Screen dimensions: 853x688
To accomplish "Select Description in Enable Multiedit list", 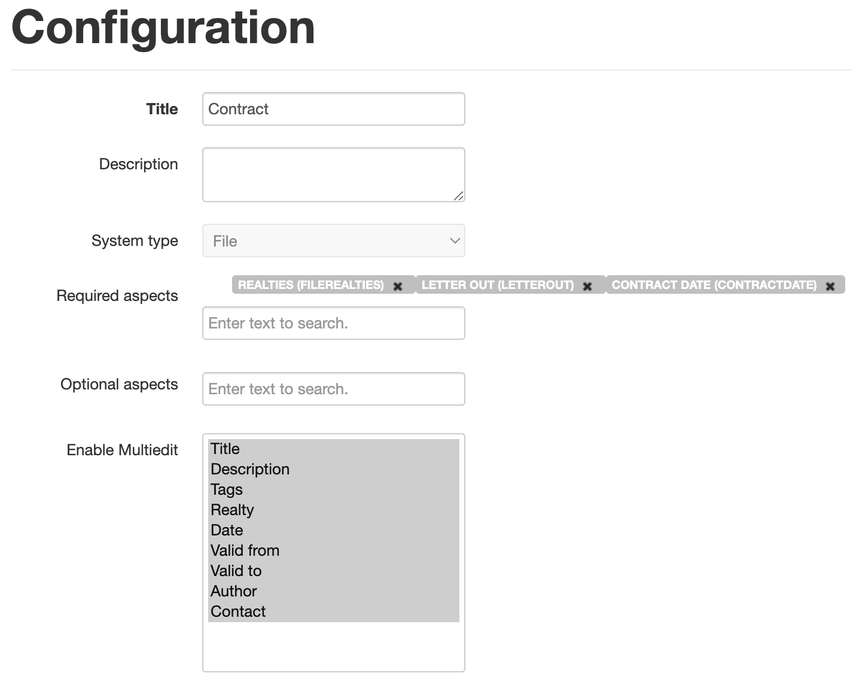I will click(x=250, y=469).
